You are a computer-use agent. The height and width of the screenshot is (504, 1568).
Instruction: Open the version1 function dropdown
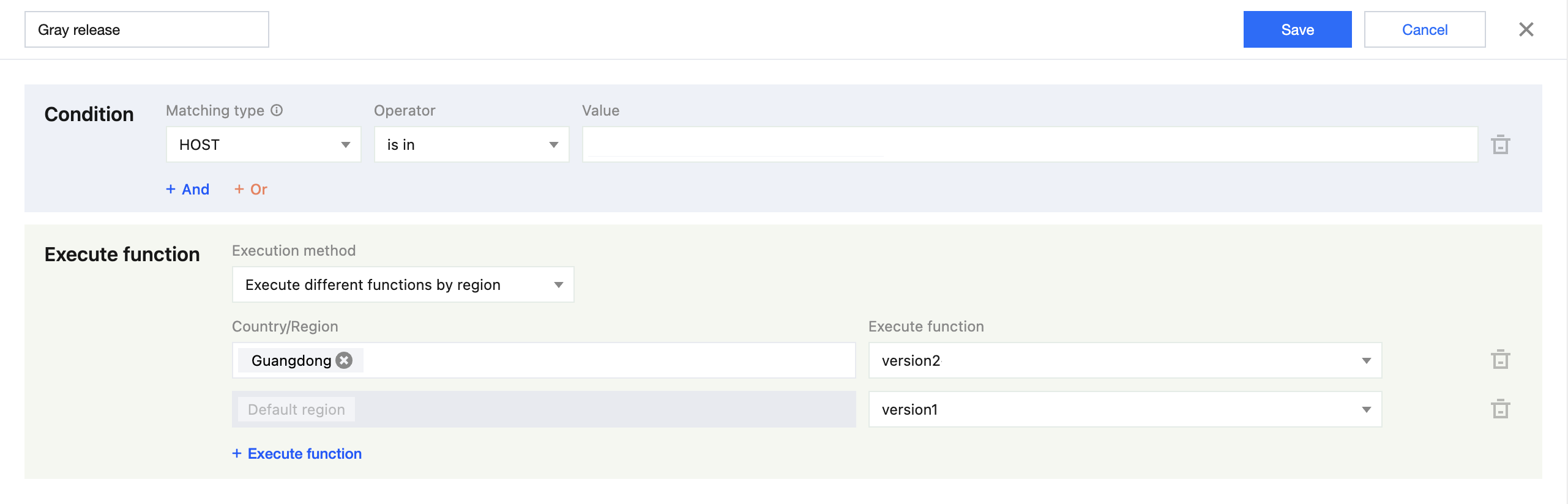(x=1125, y=409)
